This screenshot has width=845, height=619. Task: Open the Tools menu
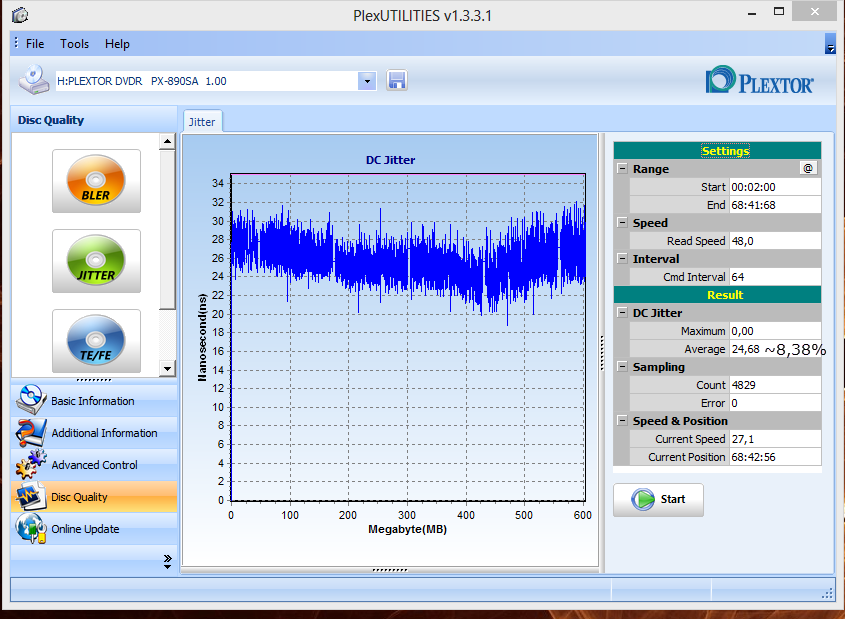click(x=74, y=44)
